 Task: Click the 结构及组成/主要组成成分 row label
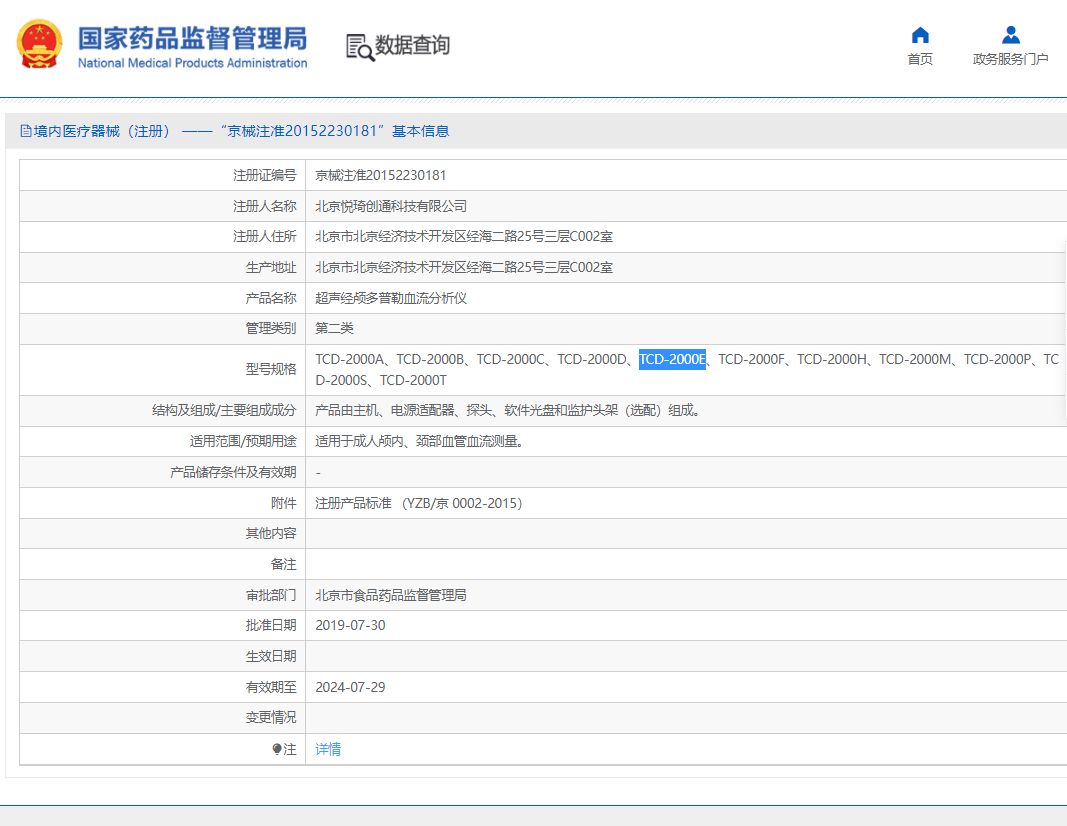coord(224,410)
